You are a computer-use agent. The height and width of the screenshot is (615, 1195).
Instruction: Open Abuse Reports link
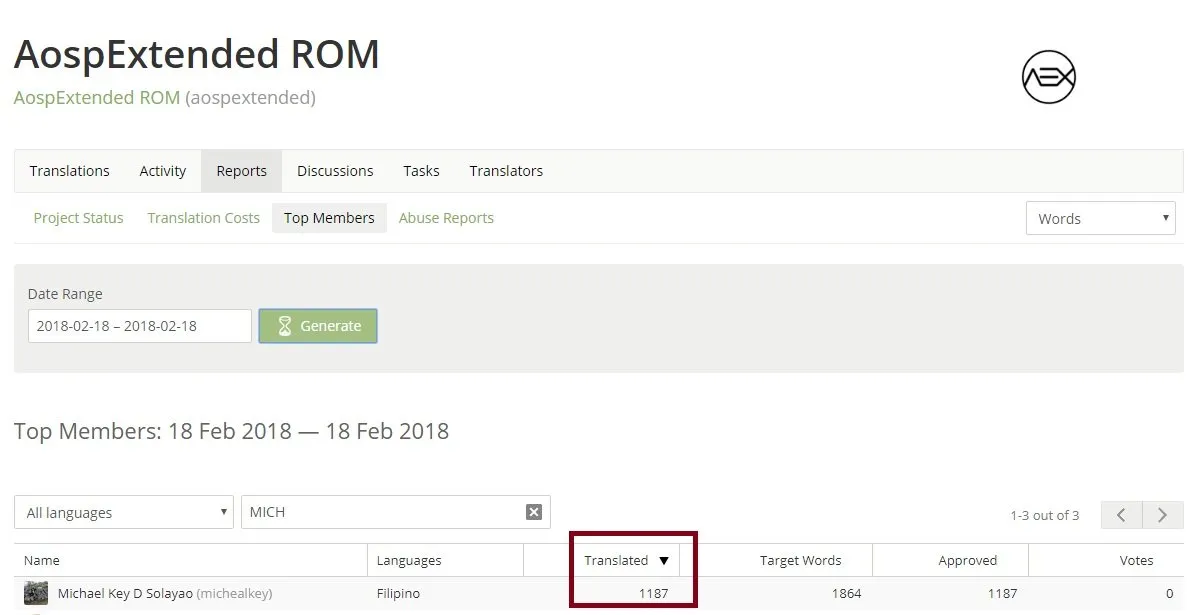point(446,218)
